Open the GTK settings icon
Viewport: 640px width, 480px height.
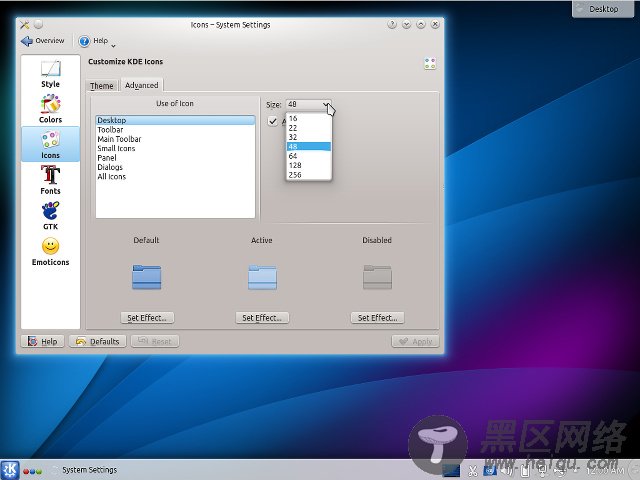point(50,216)
